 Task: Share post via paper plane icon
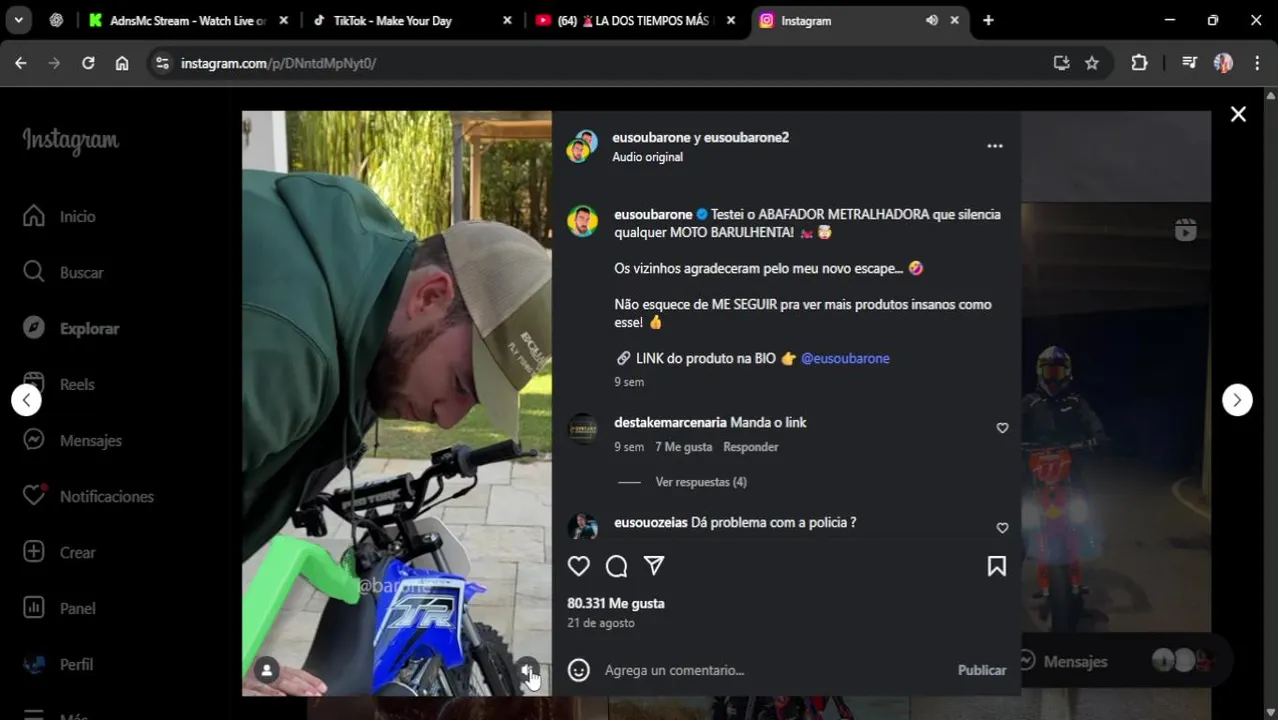[654, 566]
